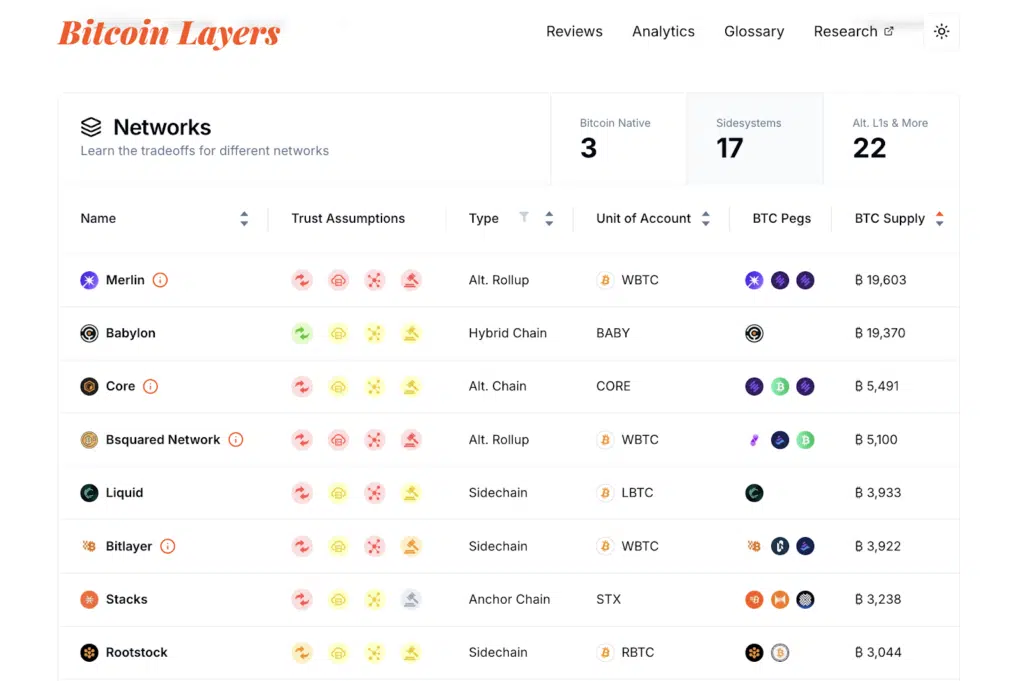This screenshot has width=1024, height=681.
Task: Sort the table by Name
Action: (x=244, y=219)
